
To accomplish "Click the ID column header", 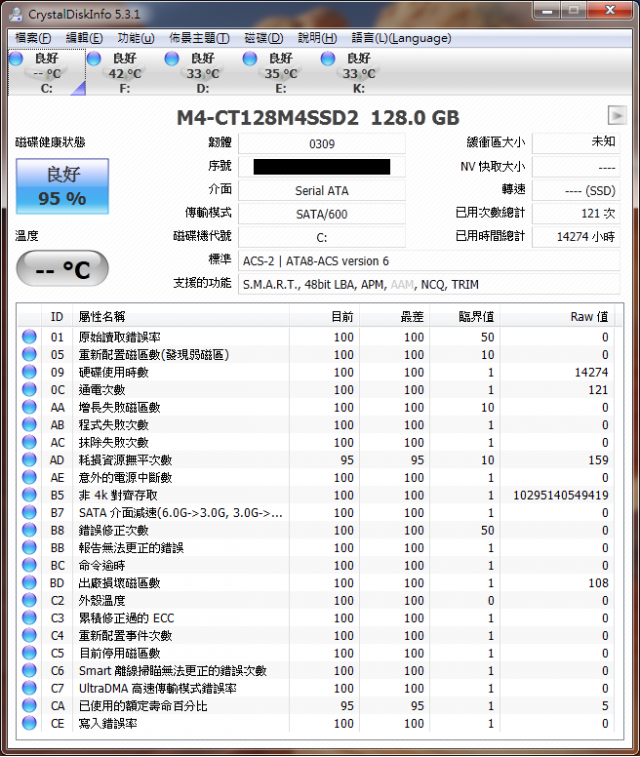I will point(57,316).
